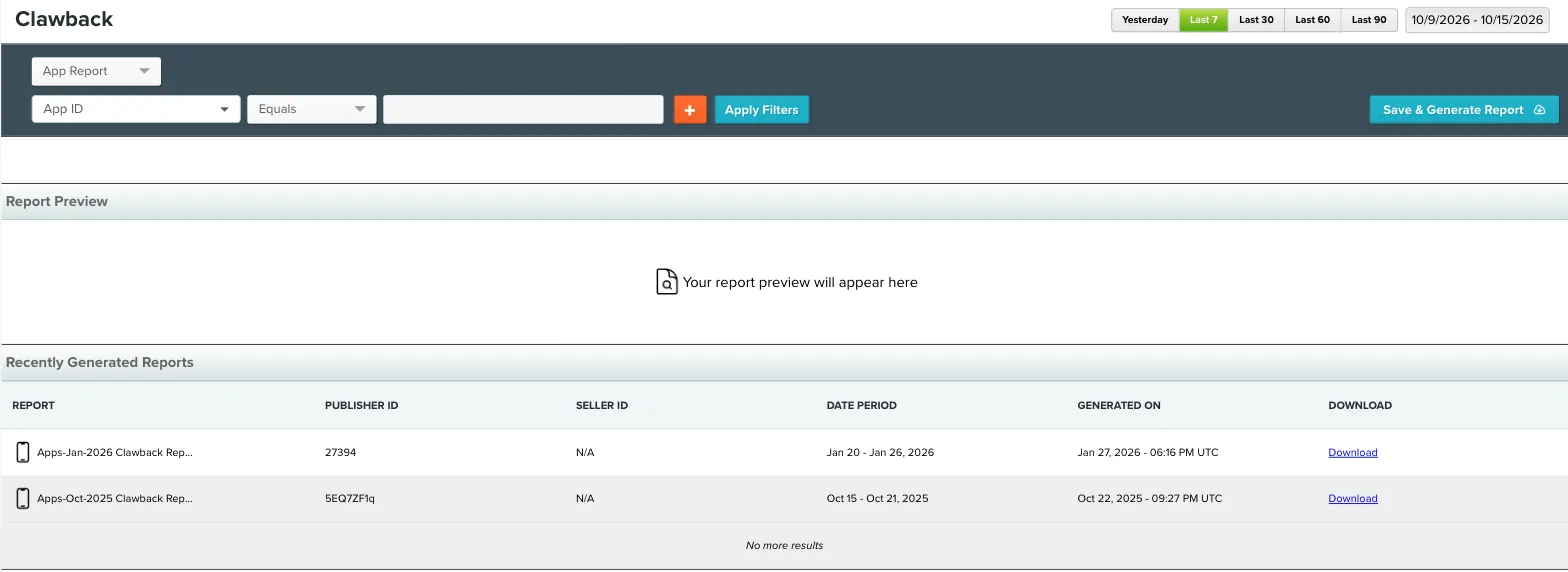Open the App Report type dropdown
This screenshot has width=1568, height=572.
(96, 71)
